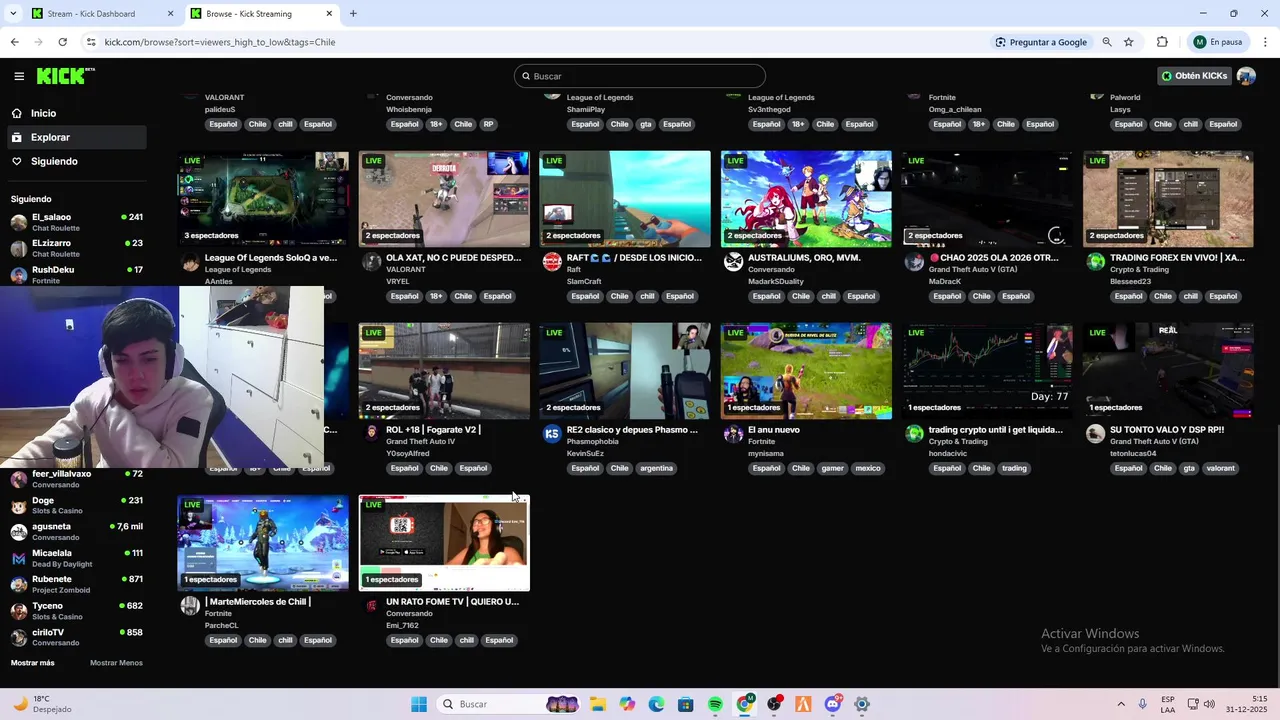
Task: Open TRADING FOREX EN VIVO stream thumbnail
Action: (x=1168, y=199)
